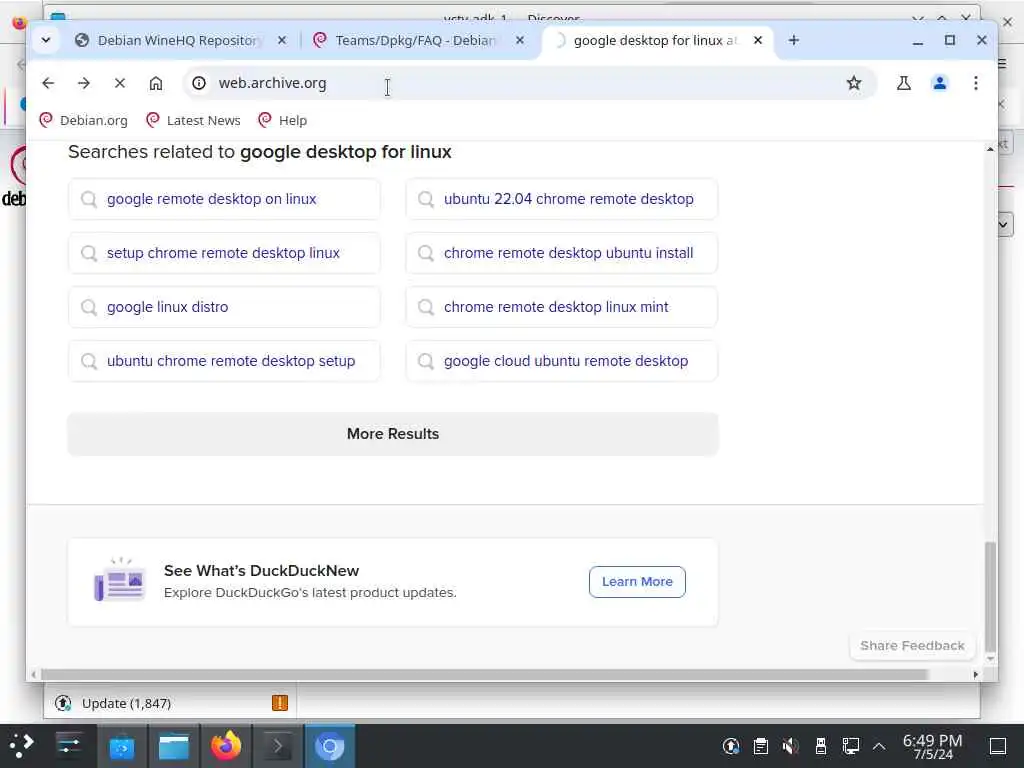Open the removable devices tray icon
Screen dimensions: 1024x768
pyautogui.click(x=821, y=746)
